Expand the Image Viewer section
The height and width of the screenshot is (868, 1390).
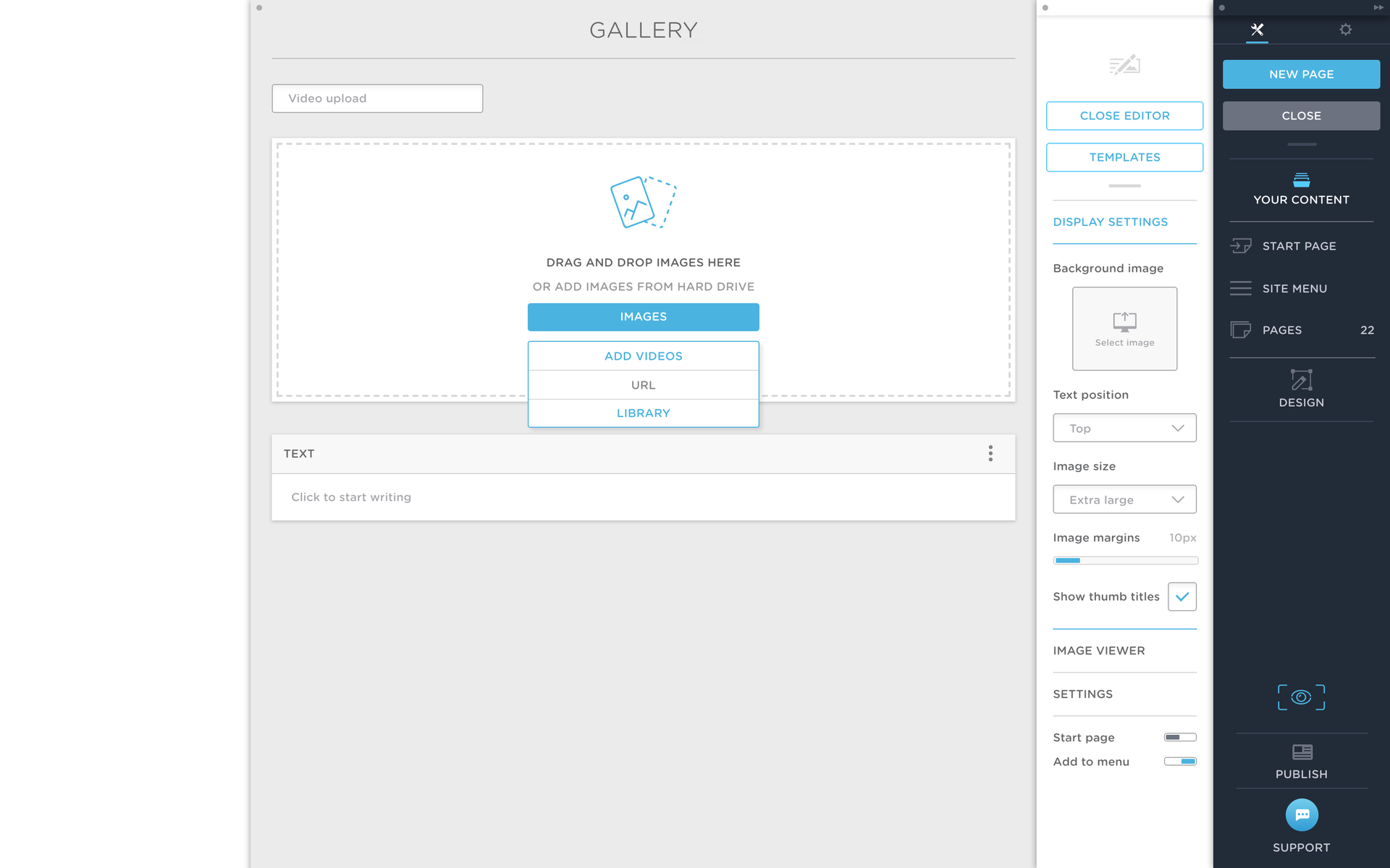tap(1124, 651)
